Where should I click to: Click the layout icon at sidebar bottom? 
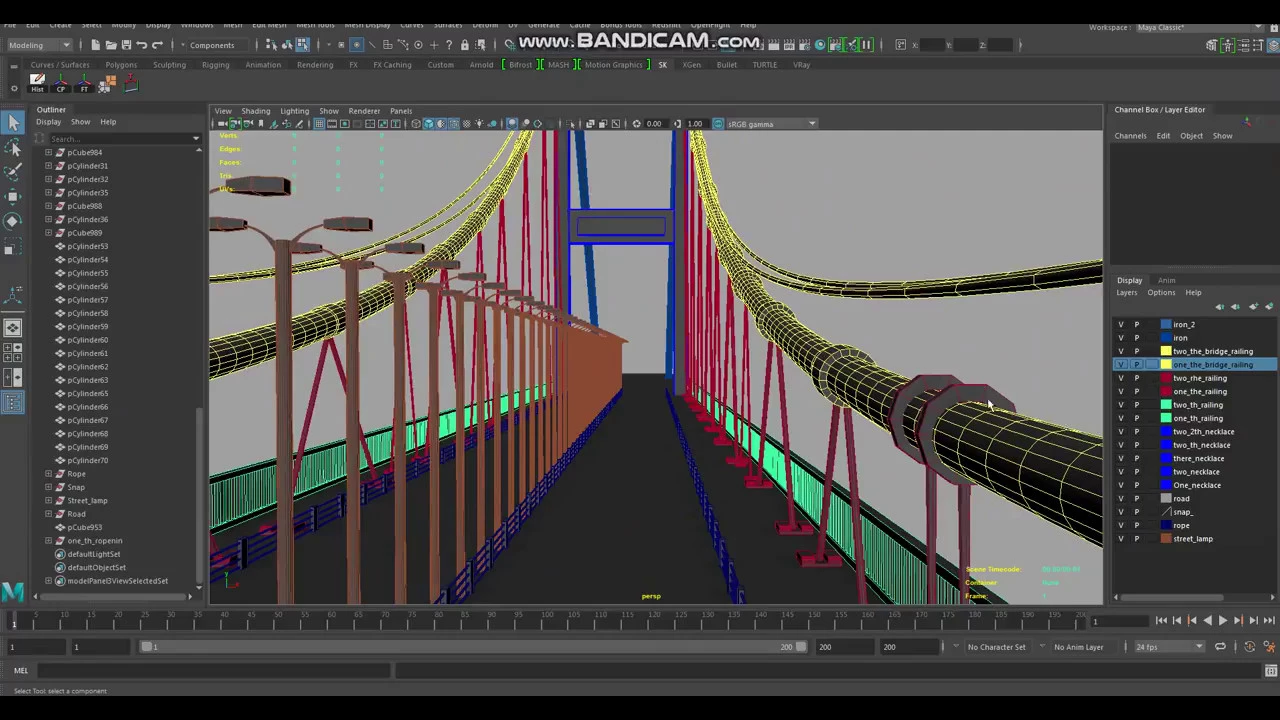click(x=13, y=402)
